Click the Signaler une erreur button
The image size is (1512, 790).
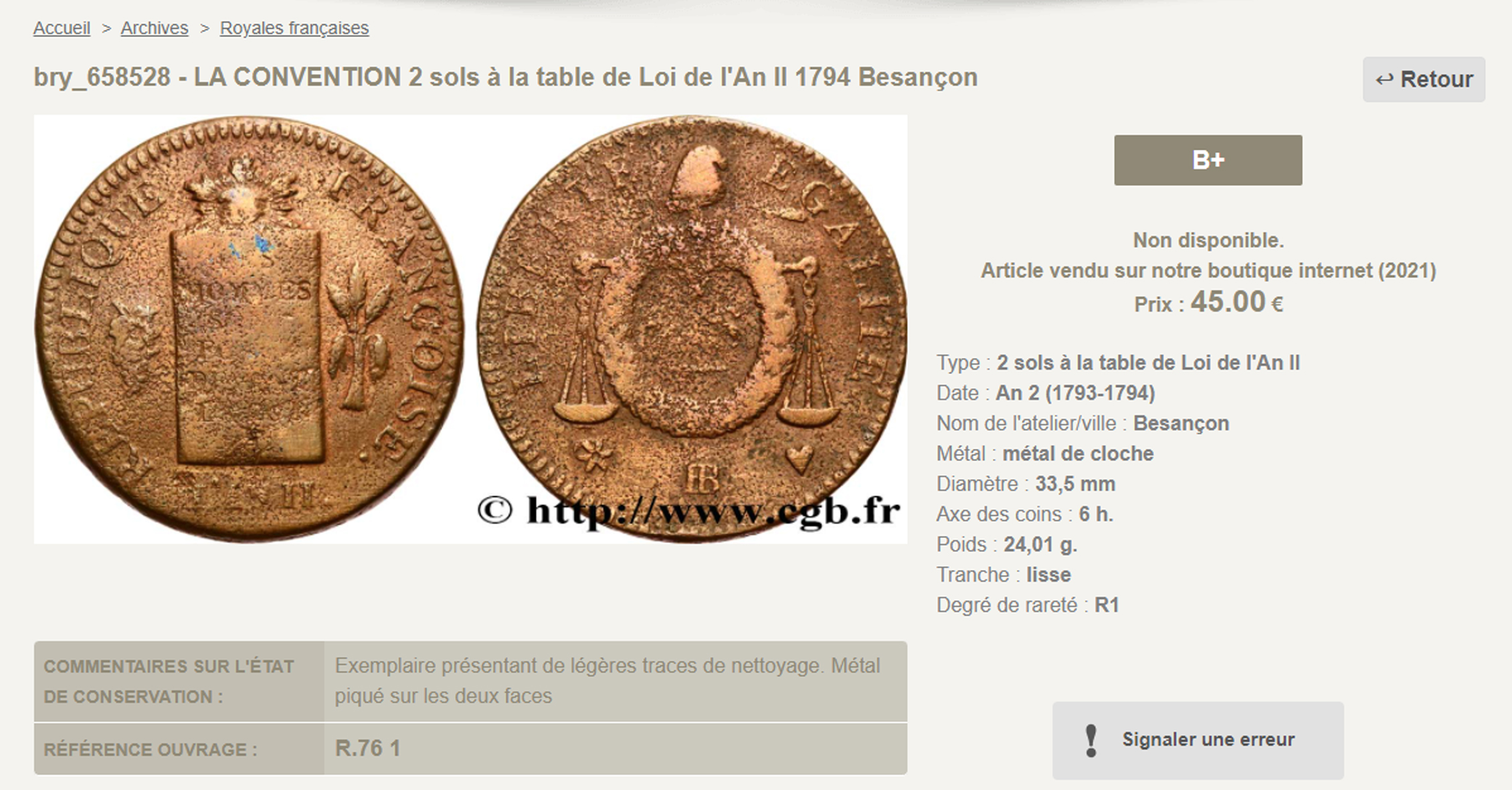click(x=1198, y=740)
